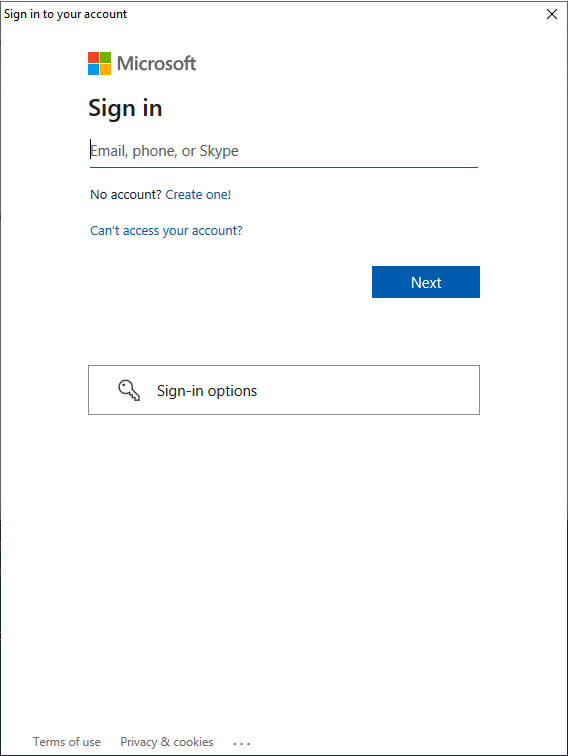Click the yellow square of the Microsoft logo

(x=106, y=70)
